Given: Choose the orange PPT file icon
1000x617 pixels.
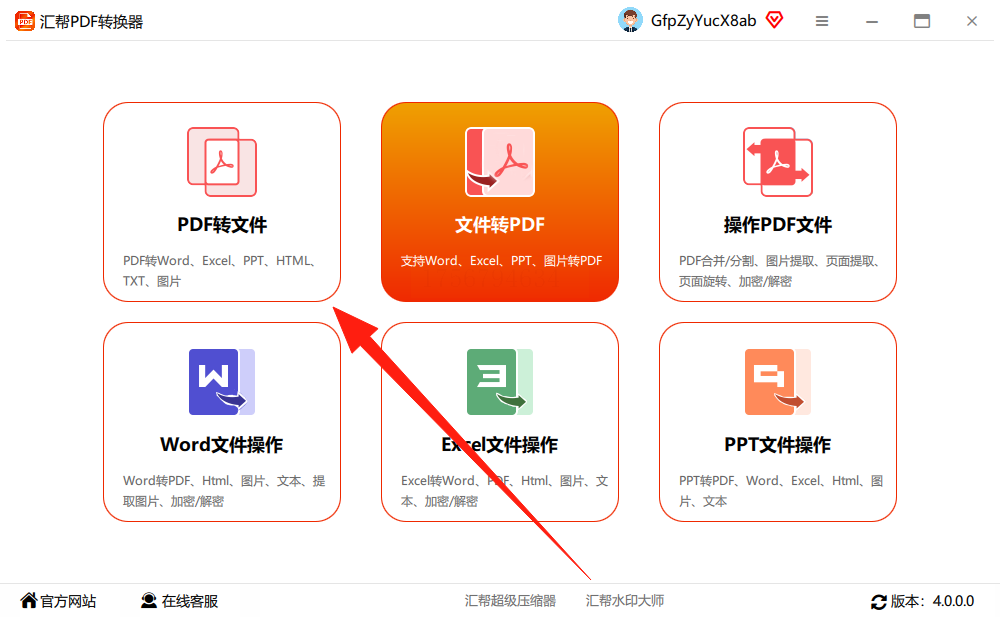Looking at the screenshot, I should tap(777, 382).
